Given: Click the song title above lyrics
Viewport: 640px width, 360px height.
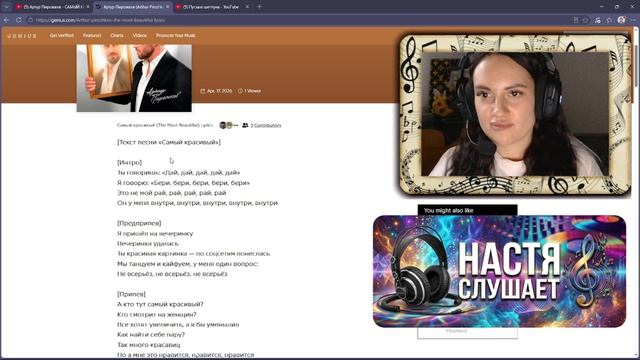Looking at the screenshot, I should pos(164,125).
